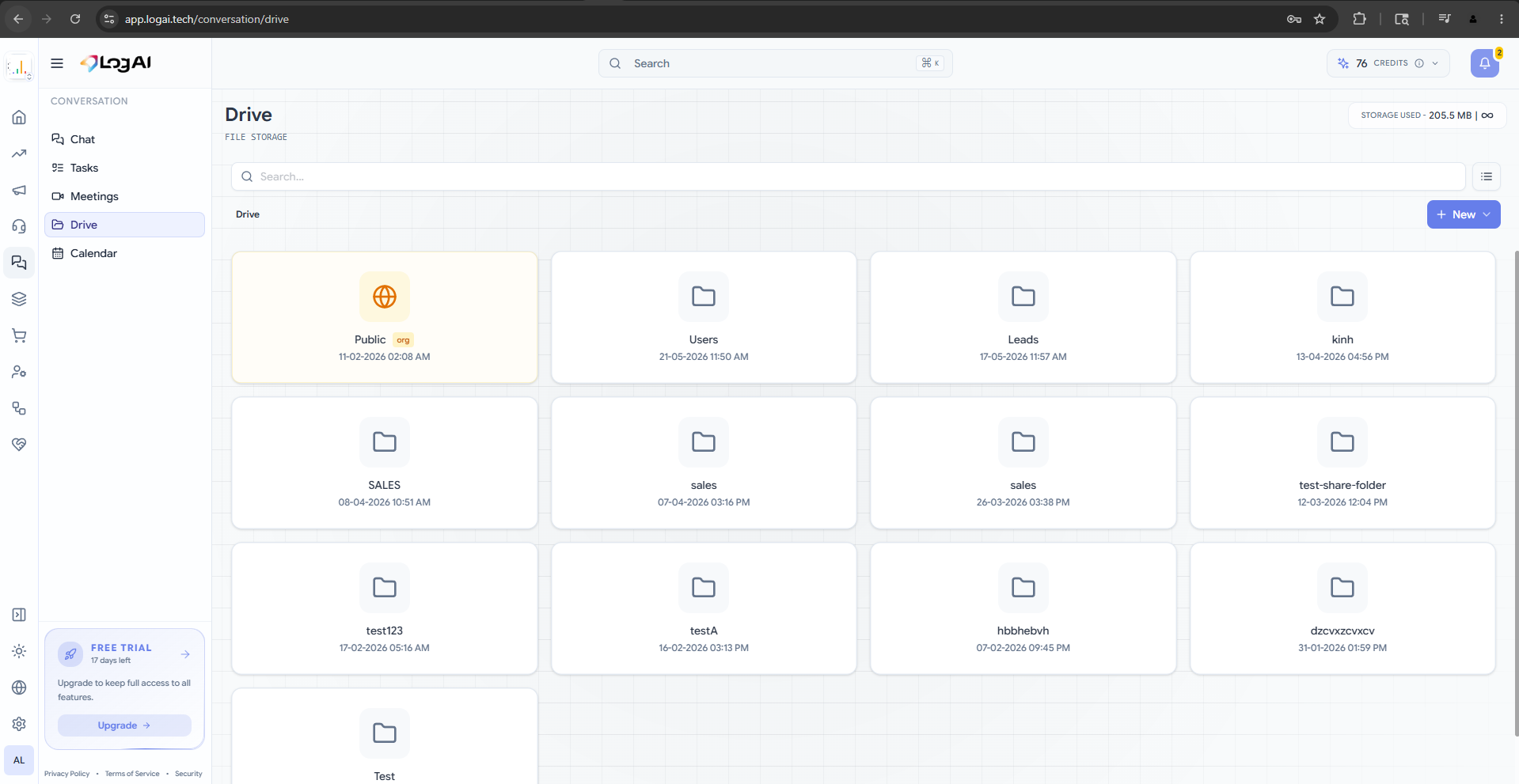
Task: Click the Upgrade button
Action: pyautogui.click(x=124, y=725)
